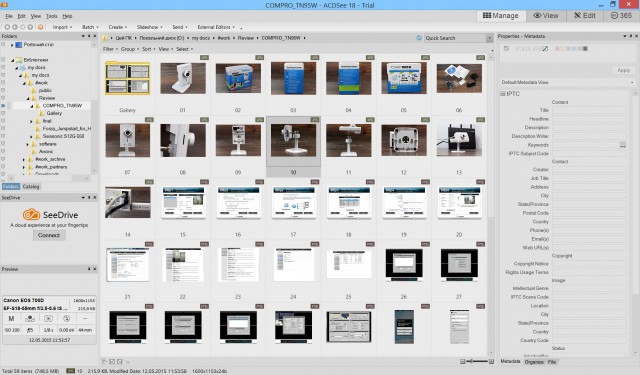Toggle Easy-Select circle beside the public folder
640x375 pixels.
coord(3,90)
